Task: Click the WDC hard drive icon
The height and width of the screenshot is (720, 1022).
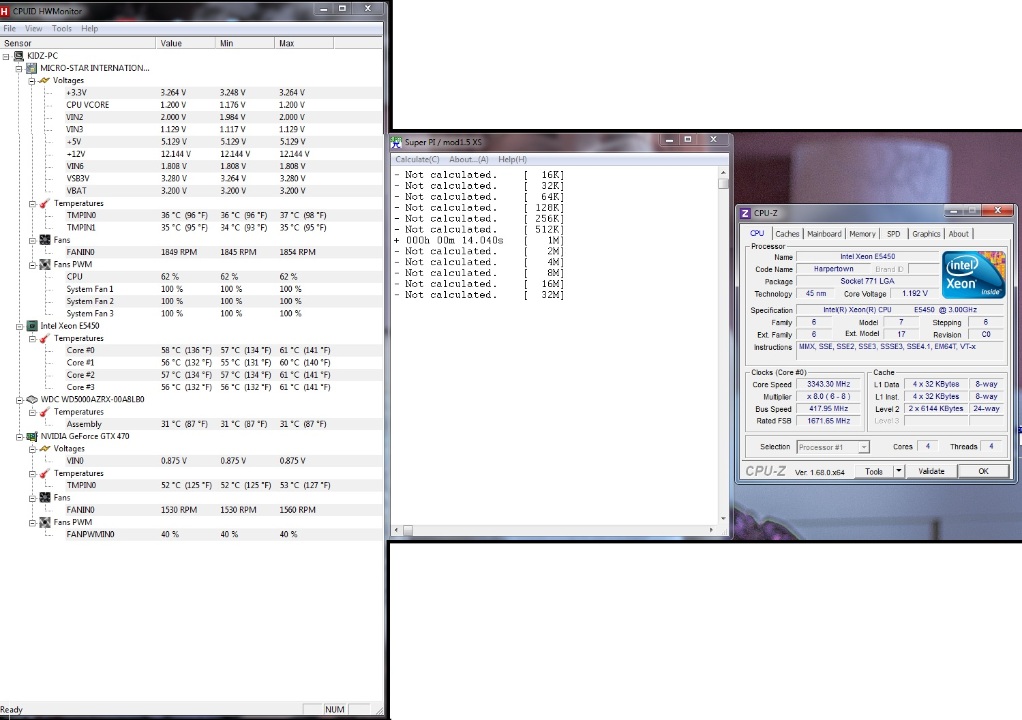Action: point(31,399)
